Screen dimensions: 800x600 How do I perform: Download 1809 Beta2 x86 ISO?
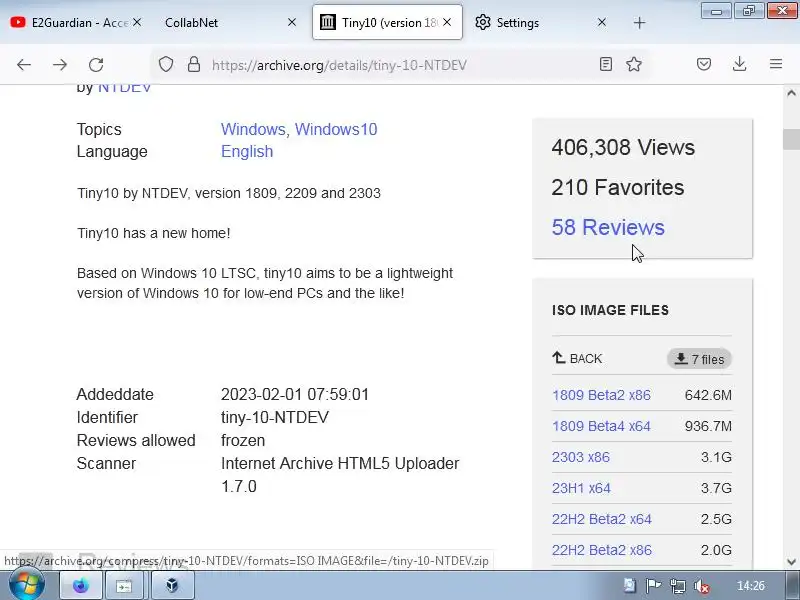(x=601, y=395)
